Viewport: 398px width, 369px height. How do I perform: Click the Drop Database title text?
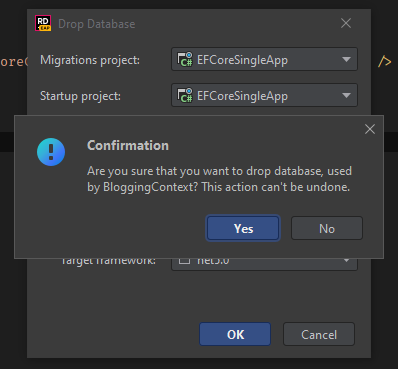point(97,24)
